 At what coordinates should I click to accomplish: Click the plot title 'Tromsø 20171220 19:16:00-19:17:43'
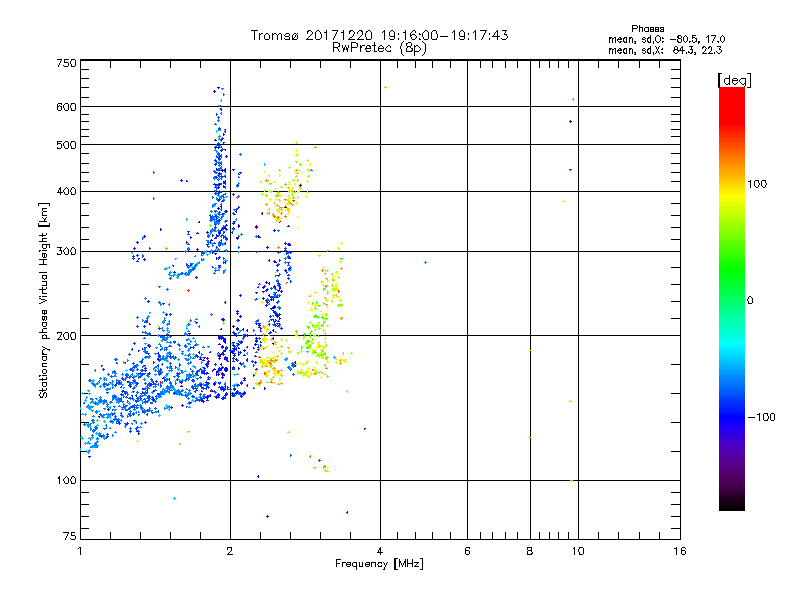(x=379, y=35)
